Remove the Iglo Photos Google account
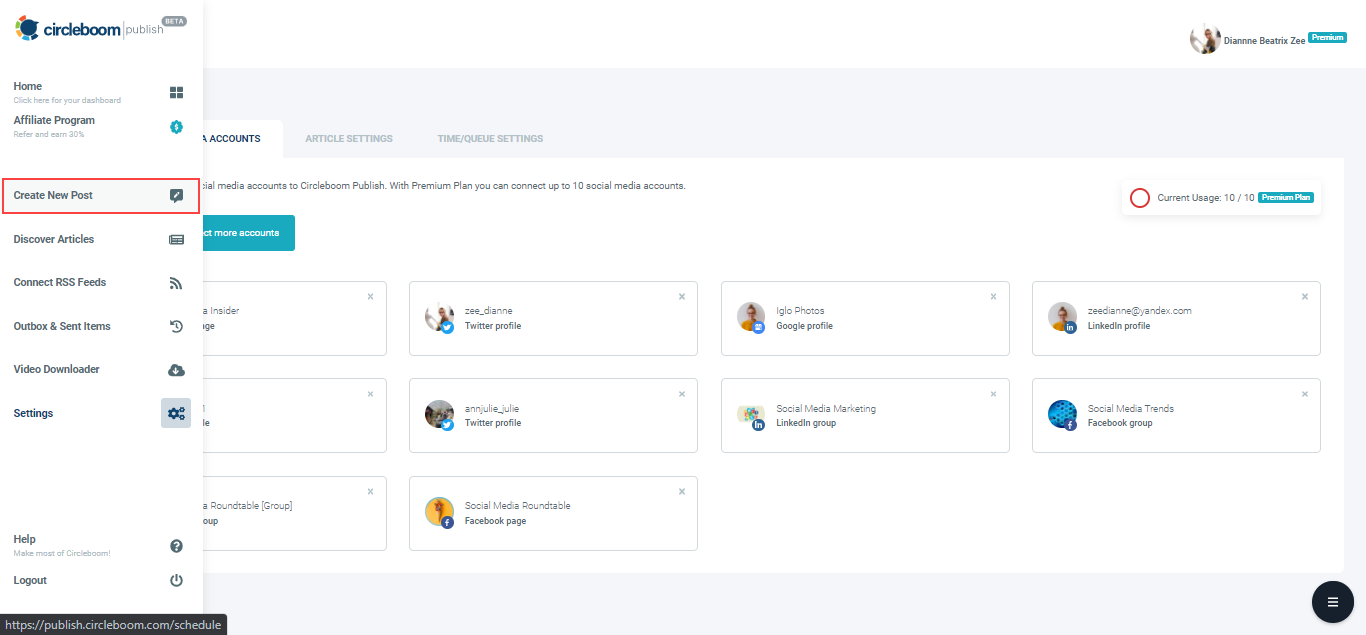This screenshot has height=635, width=1366. 993,296
